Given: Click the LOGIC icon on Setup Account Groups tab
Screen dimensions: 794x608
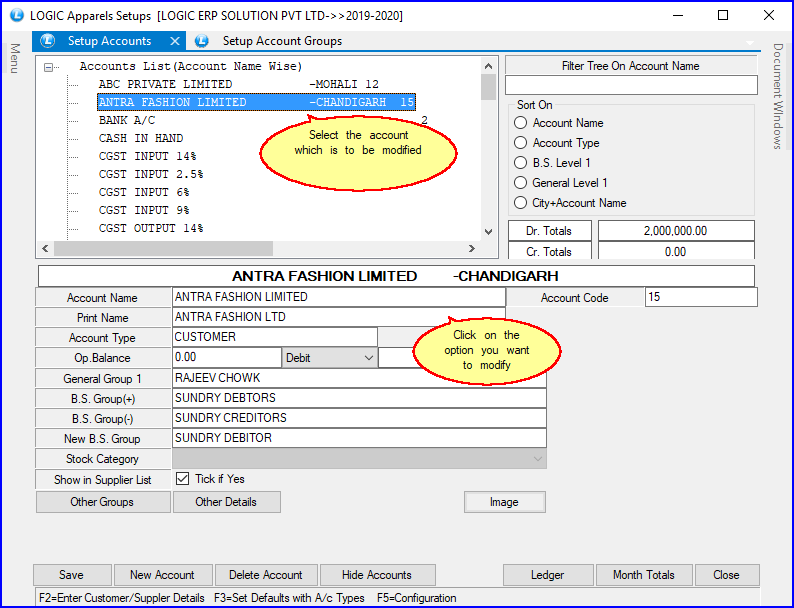Looking at the screenshot, I should (x=202, y=41).
